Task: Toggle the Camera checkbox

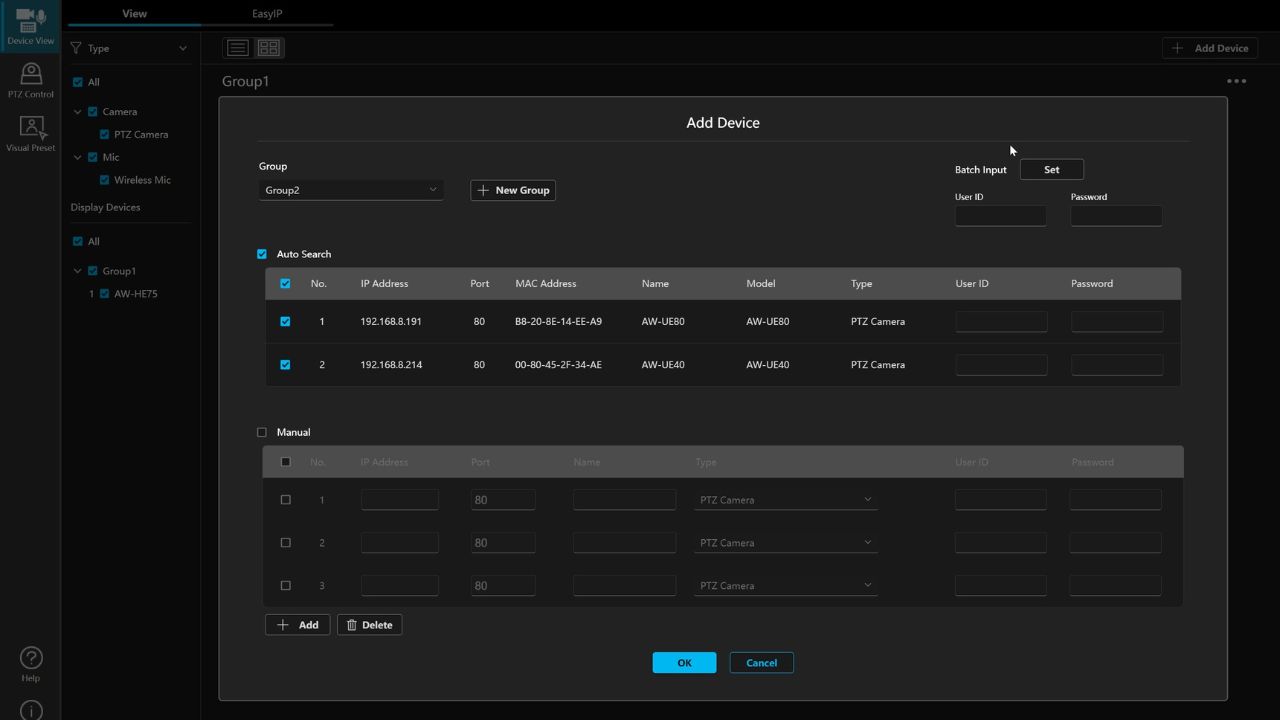Action: point(93,112)
